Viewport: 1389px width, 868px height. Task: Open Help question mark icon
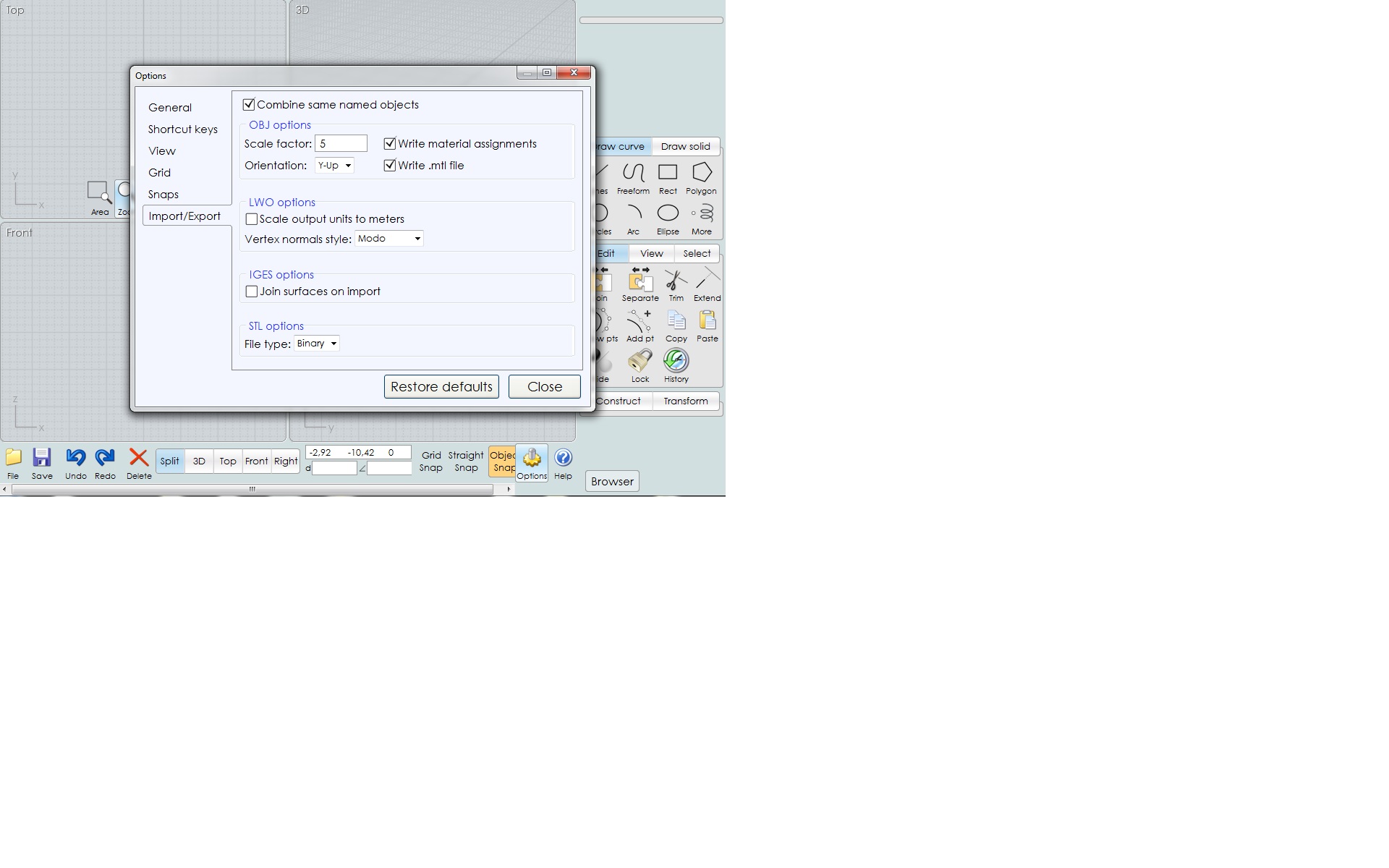point(563,463)
